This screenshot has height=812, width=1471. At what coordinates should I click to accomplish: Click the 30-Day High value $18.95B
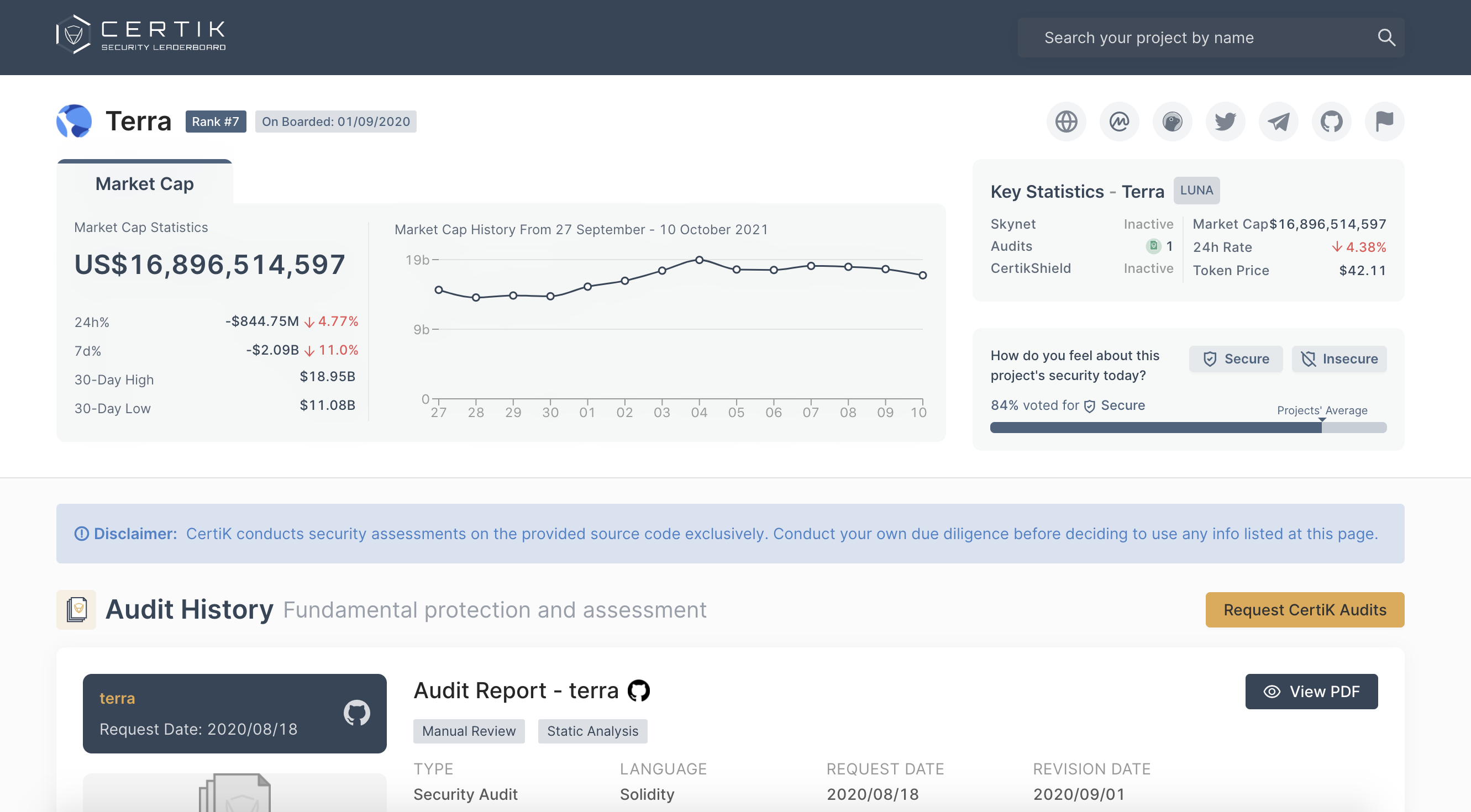pos(327,377)
